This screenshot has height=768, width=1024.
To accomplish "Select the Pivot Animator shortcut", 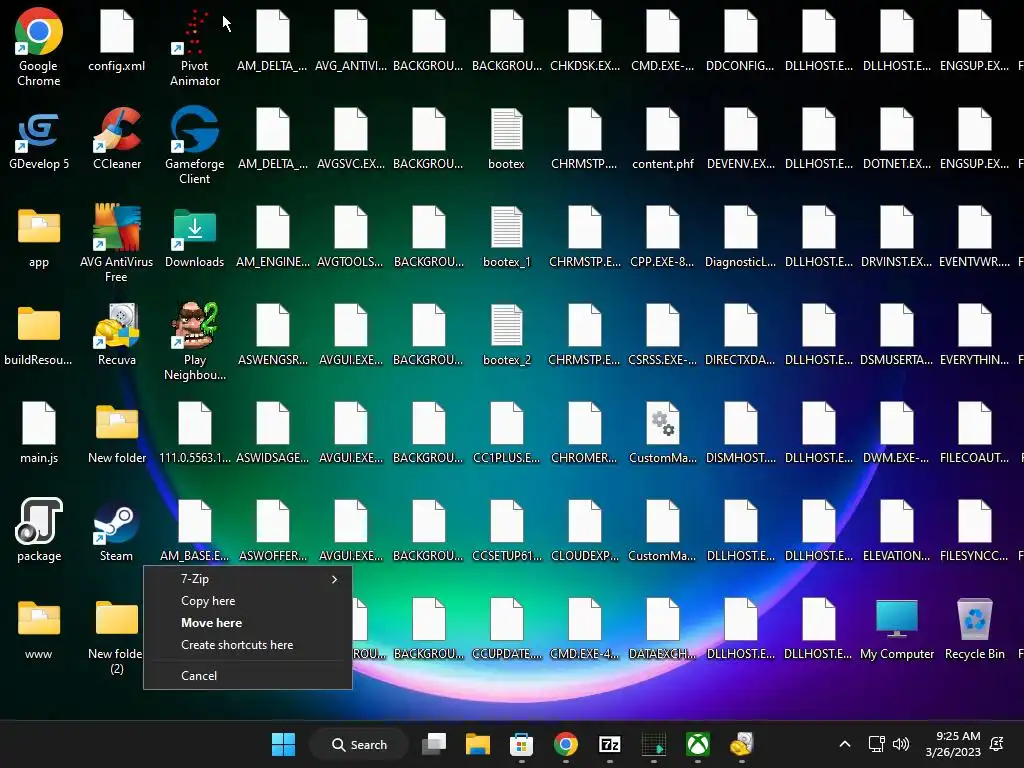I will (x=195, y=47).
